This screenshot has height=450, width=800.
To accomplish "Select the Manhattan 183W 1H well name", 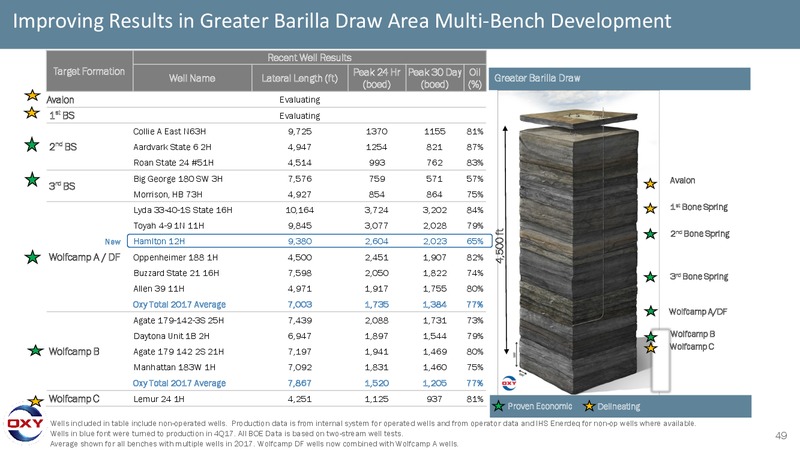I will click(174, 367).
